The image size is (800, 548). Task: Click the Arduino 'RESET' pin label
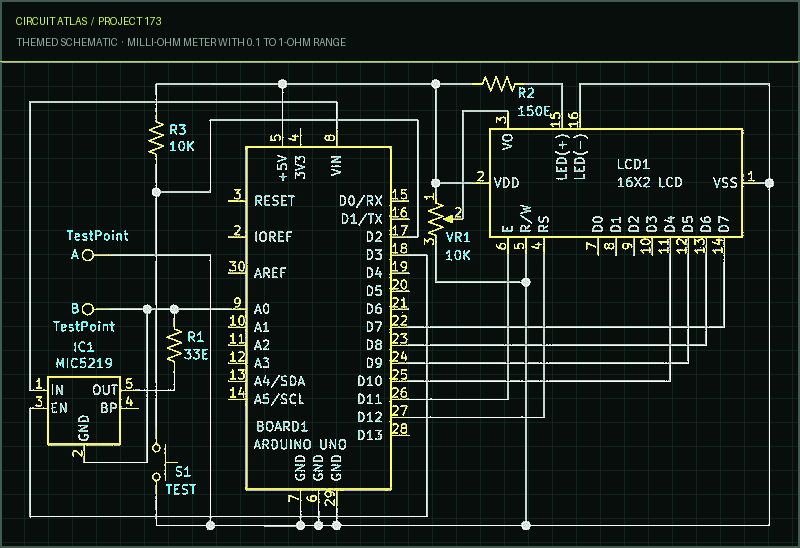click(x=274, y=201)
